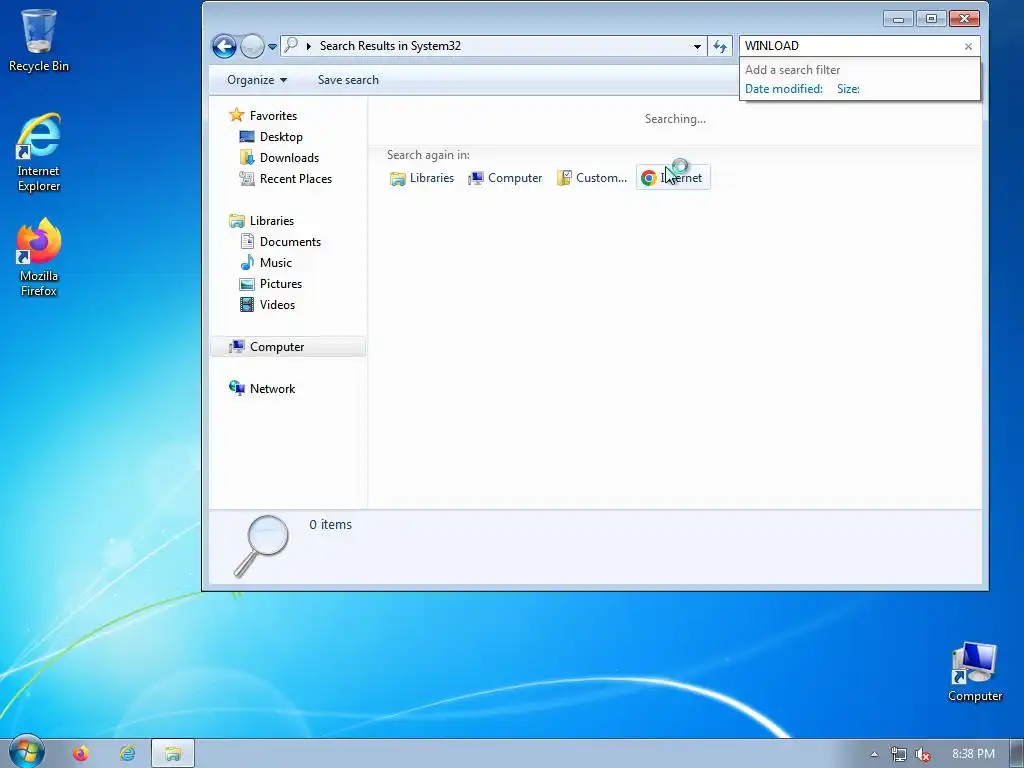Click the 8:38 PM taskbar clock
Viewport: 1024px width, 768px height.
973,754
